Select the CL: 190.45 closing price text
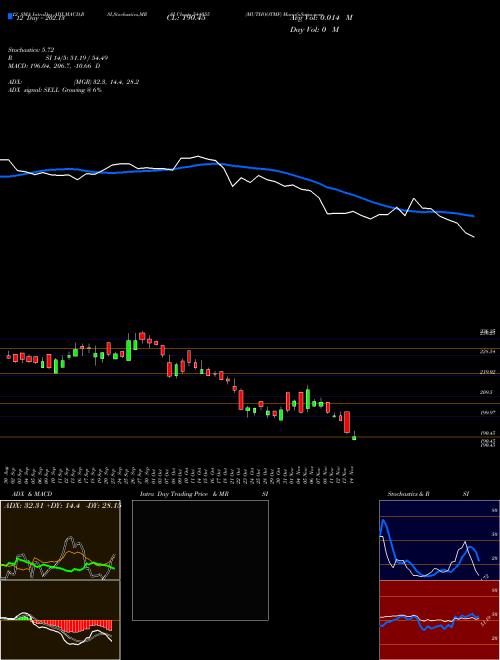The height and width of the screenshot is (660, 500). [x=186, y=18]
